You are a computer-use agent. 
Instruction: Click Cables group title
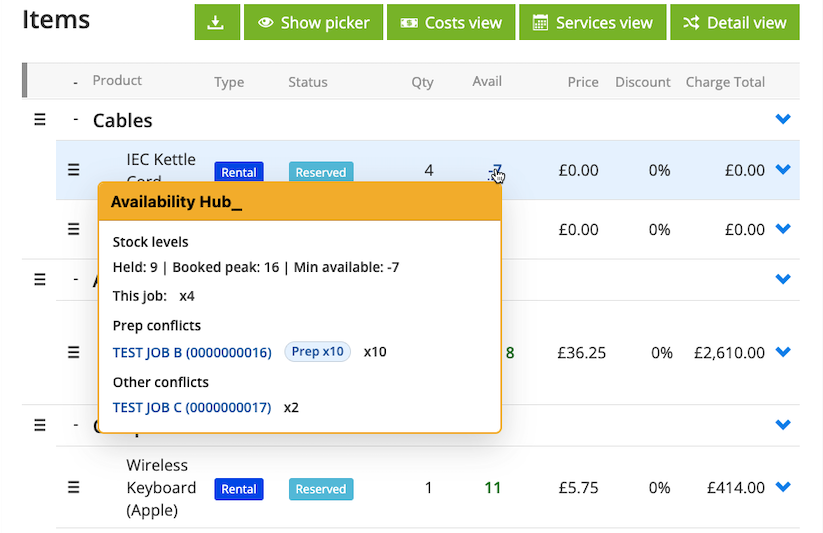point(122,121)
